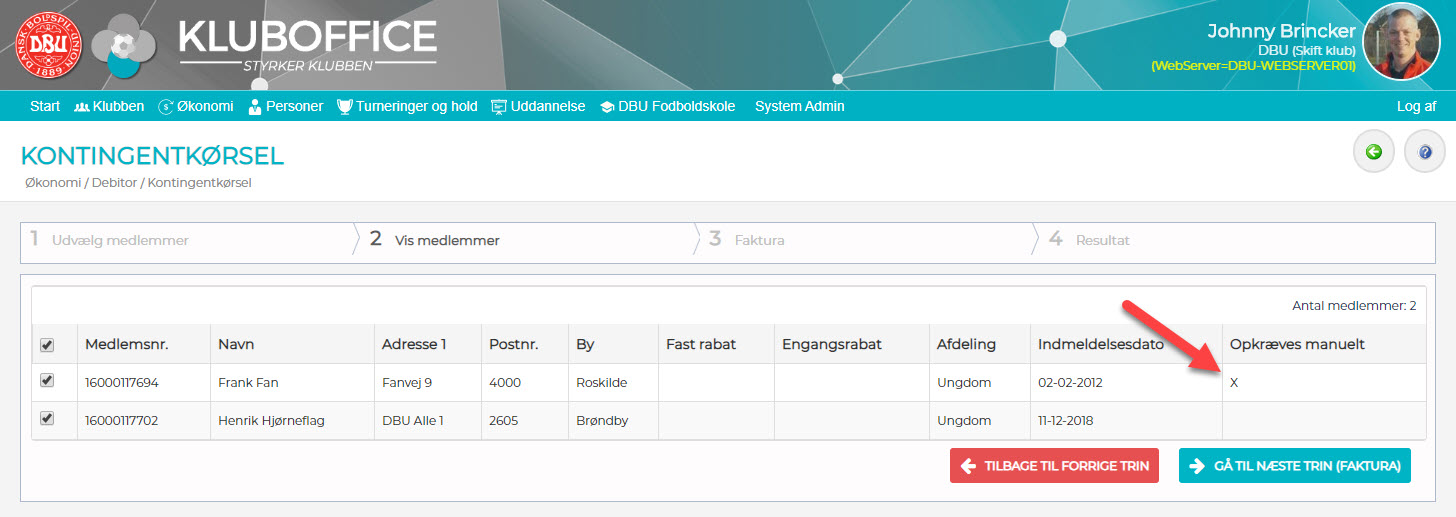Select step 3 Faktura tab
Image resolution: width=1456 pixels, height=517 pixels.
863,240
